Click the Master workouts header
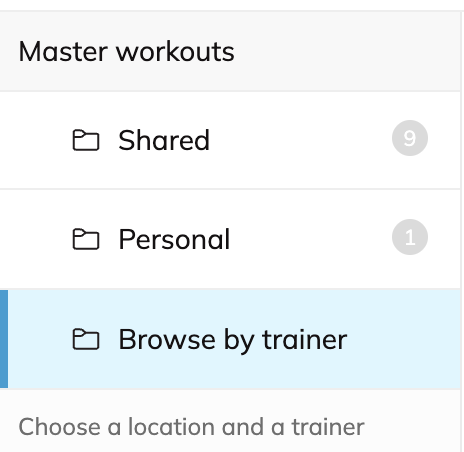This screenshot has height=452, width=464. pyautogui.click(x=230, y=52)
